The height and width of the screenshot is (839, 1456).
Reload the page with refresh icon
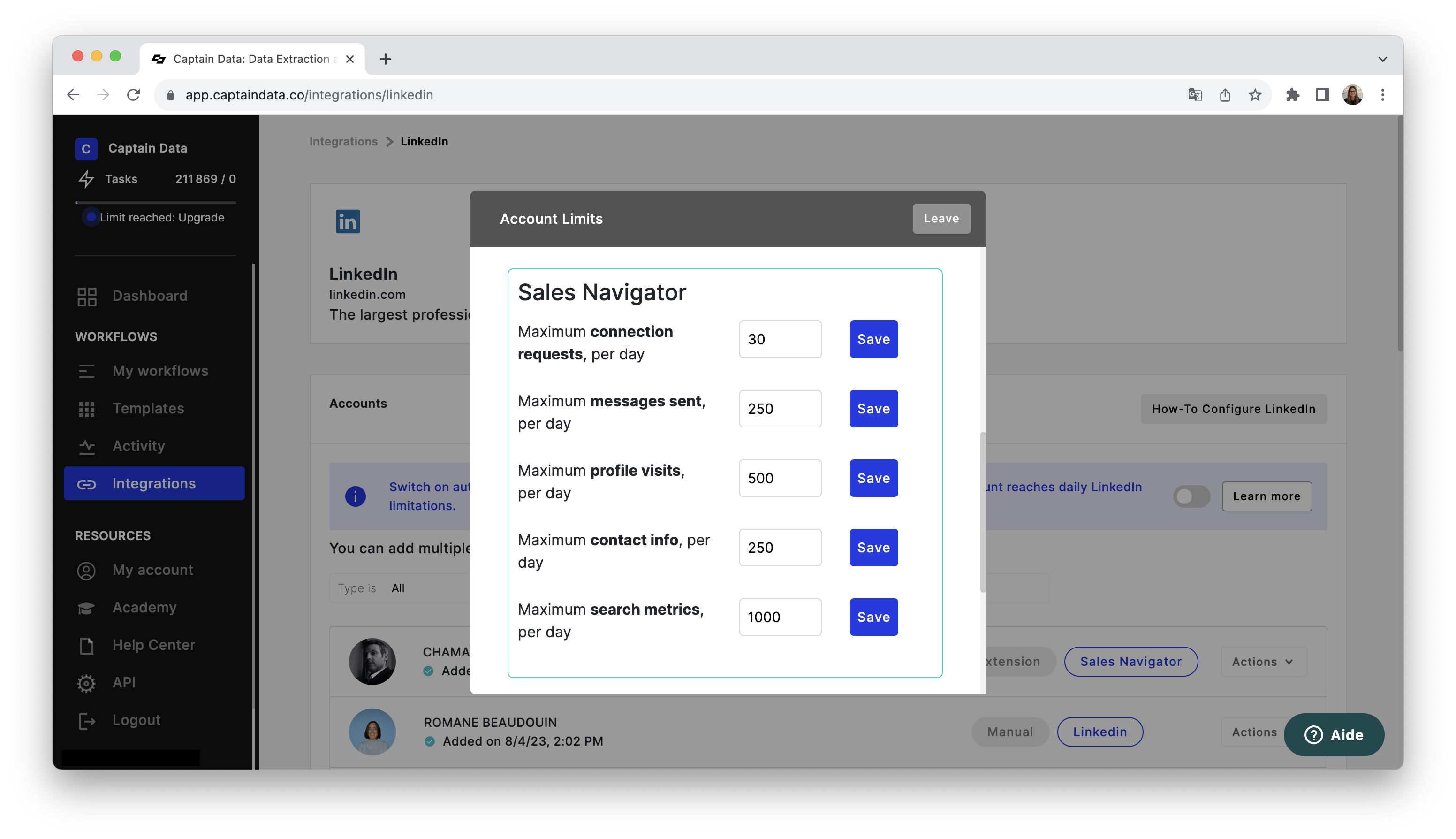click(133, 94)
